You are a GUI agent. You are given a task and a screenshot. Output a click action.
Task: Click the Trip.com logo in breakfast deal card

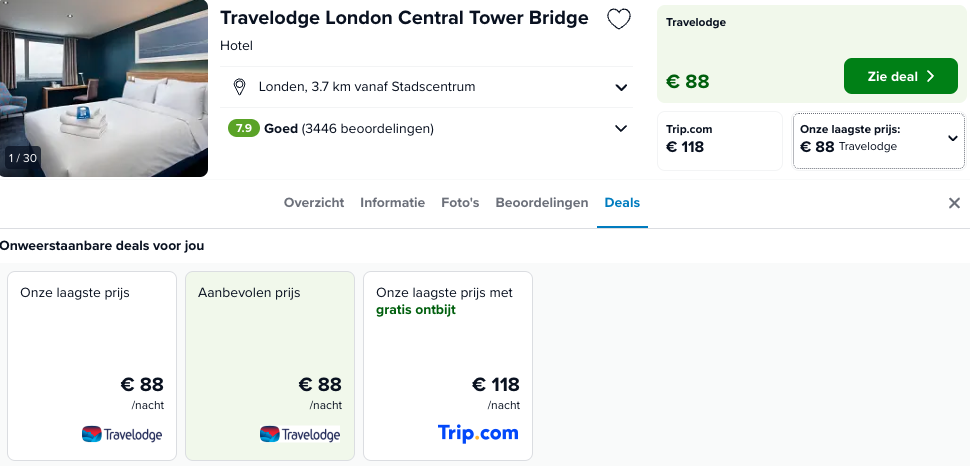(x=478, y=433)
